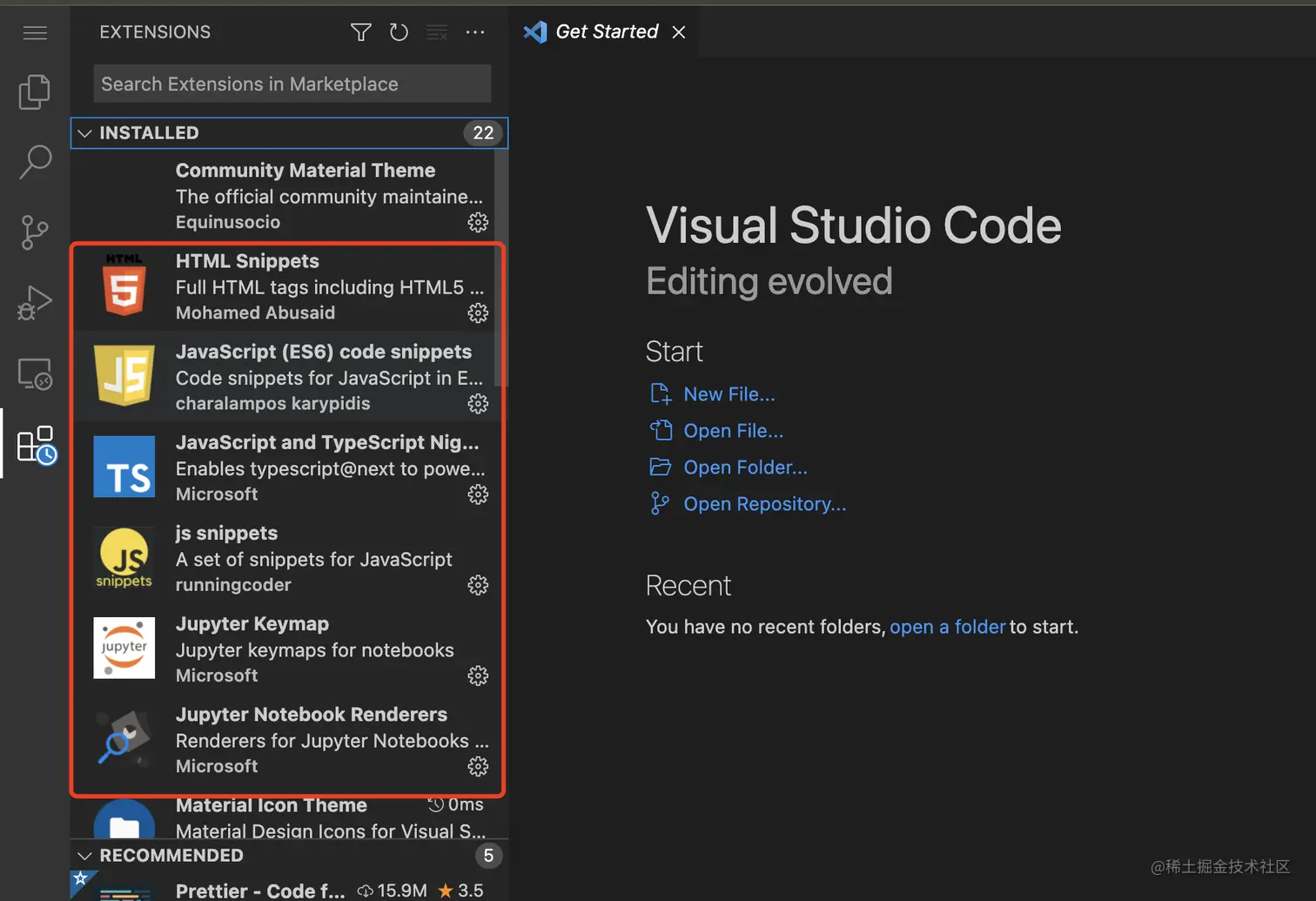Open the Remote Explorer view

(35, 374)
